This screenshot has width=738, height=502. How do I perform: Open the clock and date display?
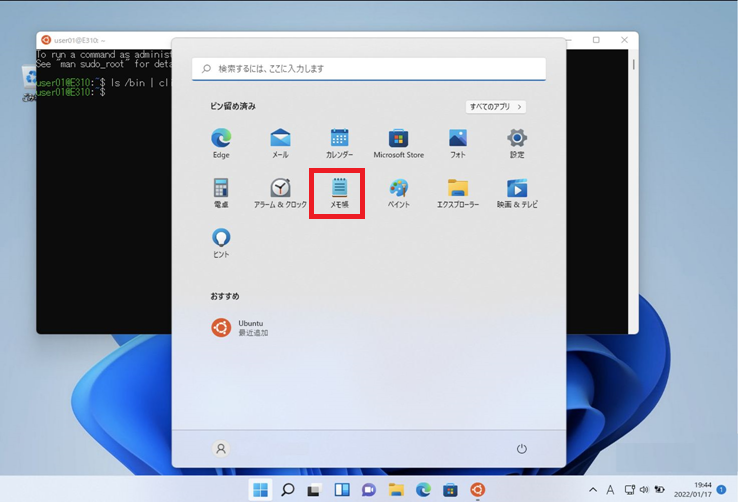pos(692,490)
